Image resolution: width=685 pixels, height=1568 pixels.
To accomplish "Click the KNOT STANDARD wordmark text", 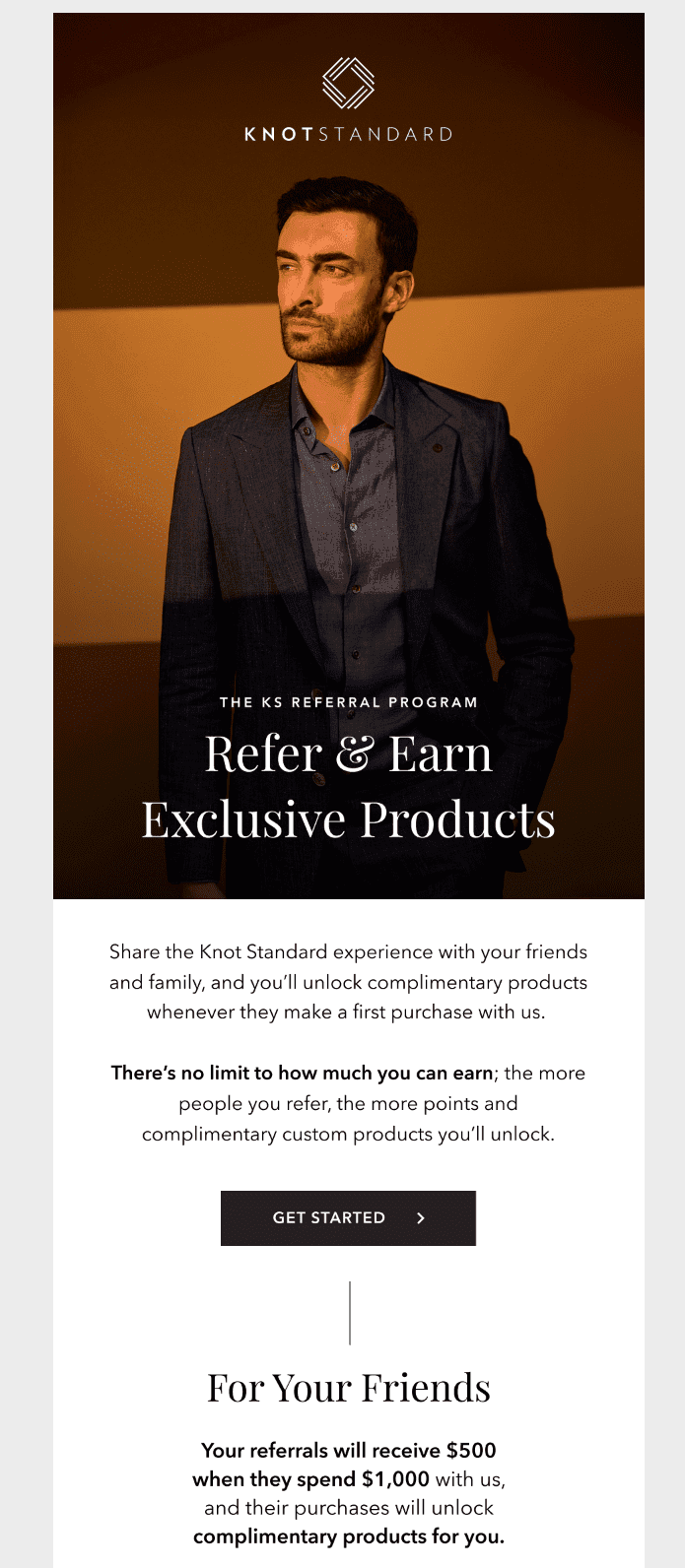I will pos(348,134).
